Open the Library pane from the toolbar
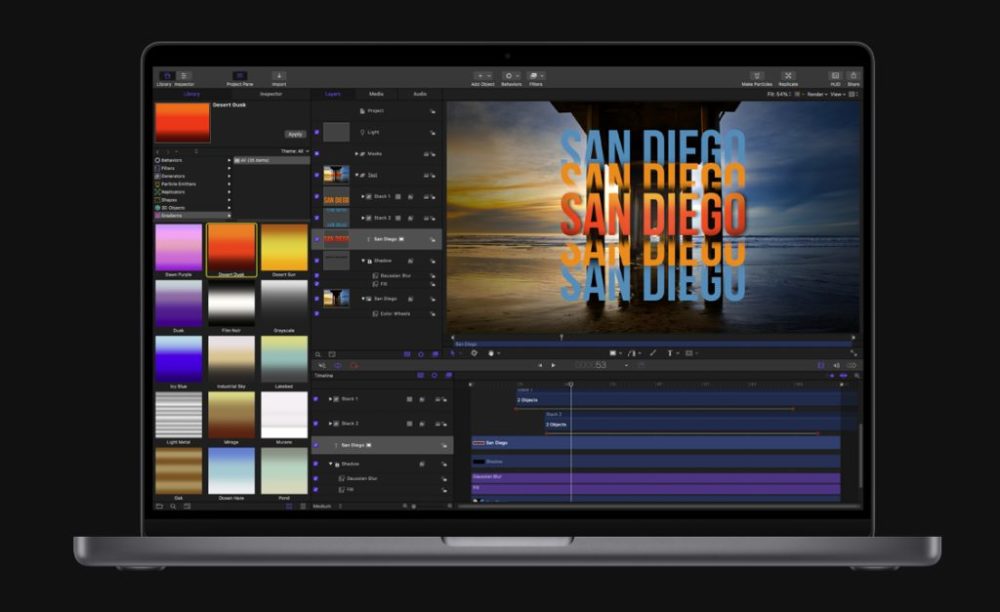 (x=167, y=76)
